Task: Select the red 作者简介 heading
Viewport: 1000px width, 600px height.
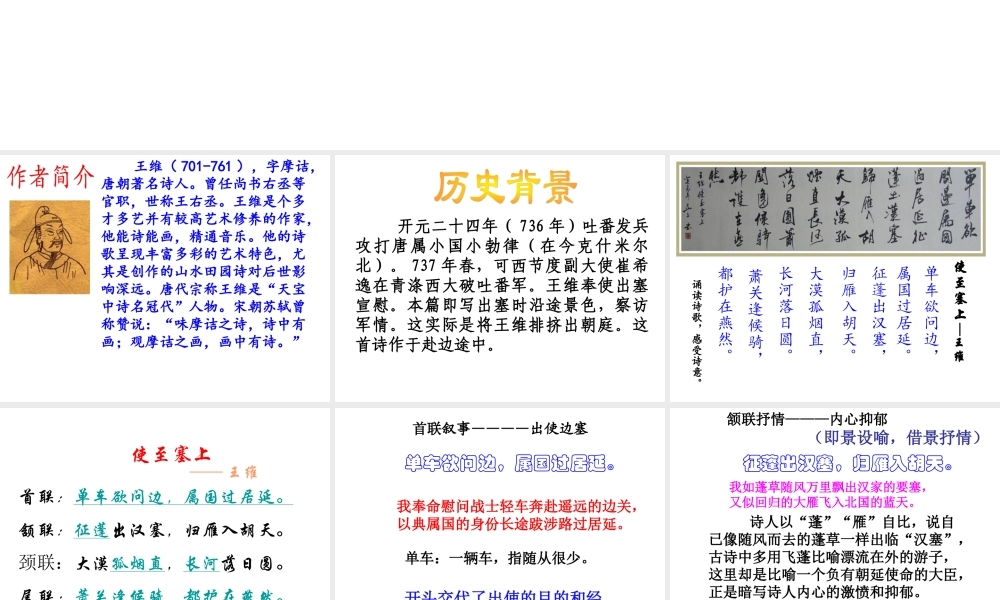Action: pyautogui.click(x=51, y=177)
